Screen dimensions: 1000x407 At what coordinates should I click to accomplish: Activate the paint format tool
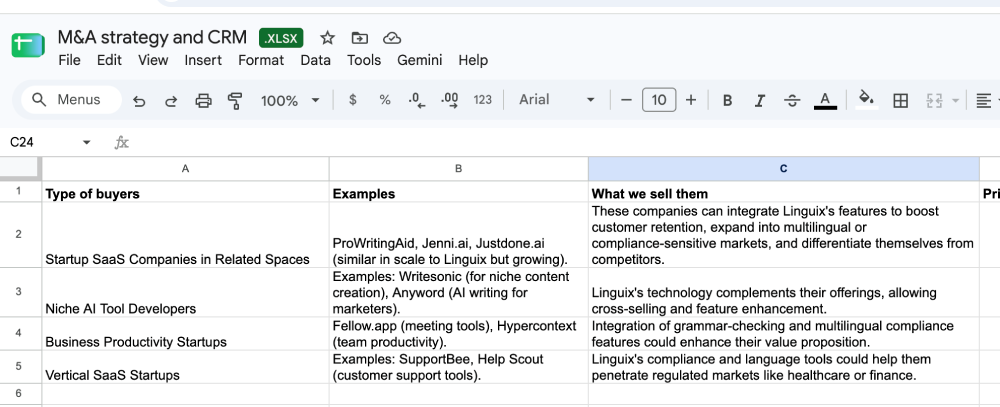pos(235,100)
